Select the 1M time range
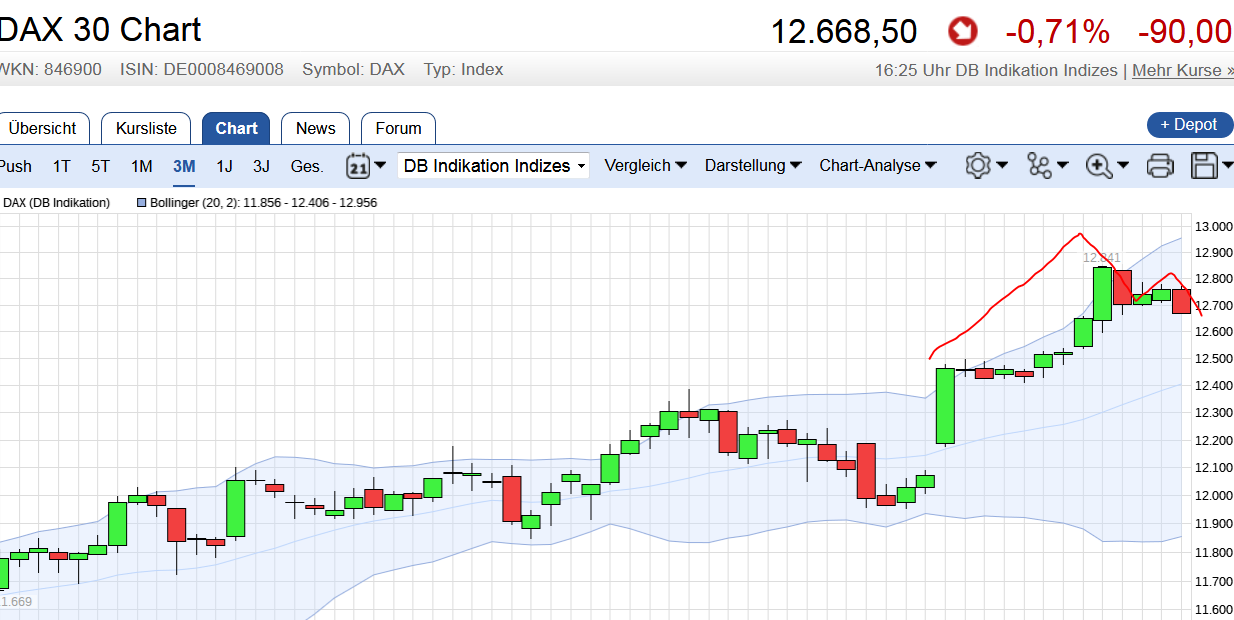Screen dimensions: 1234x620 (141, 166)
